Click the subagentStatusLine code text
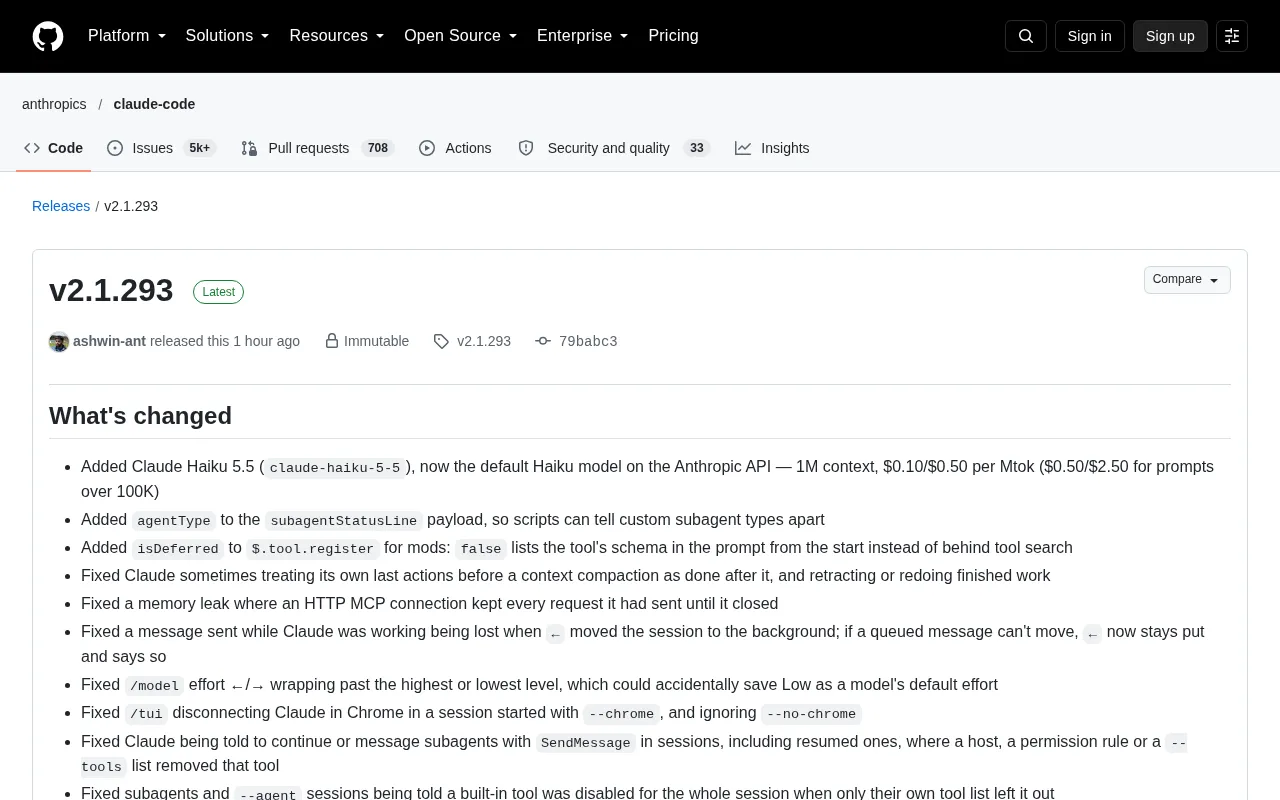This screenshot has height=800, width=1280. click(343, 520)
